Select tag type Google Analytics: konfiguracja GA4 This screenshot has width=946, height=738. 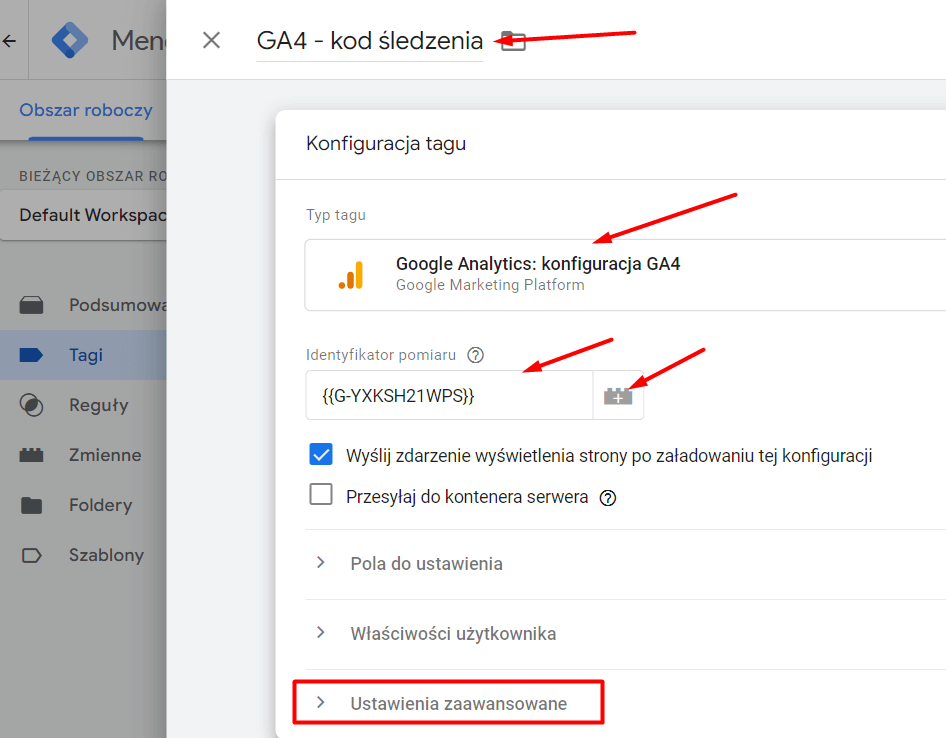point(625,275)
